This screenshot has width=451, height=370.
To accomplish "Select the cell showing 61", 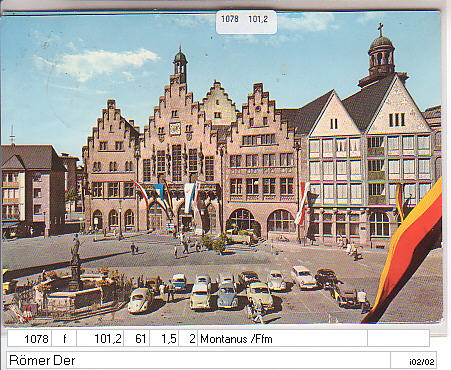I will pyautogui.click(x=137, y=339).
